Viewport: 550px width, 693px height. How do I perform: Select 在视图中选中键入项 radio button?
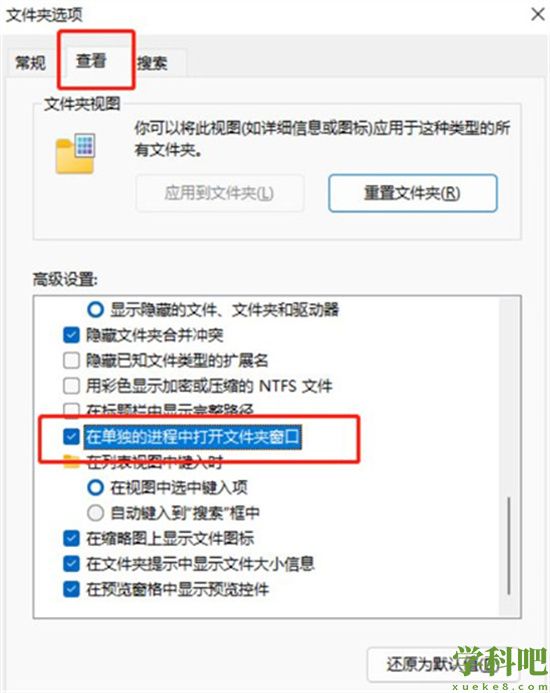95,487
